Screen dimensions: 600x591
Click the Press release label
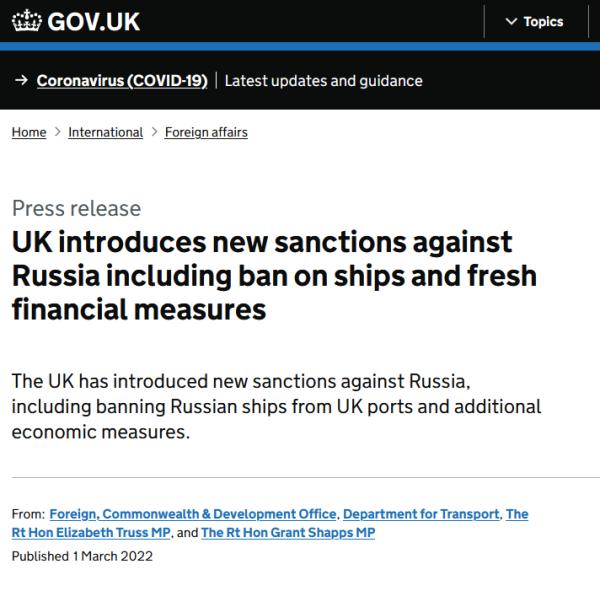76,209
